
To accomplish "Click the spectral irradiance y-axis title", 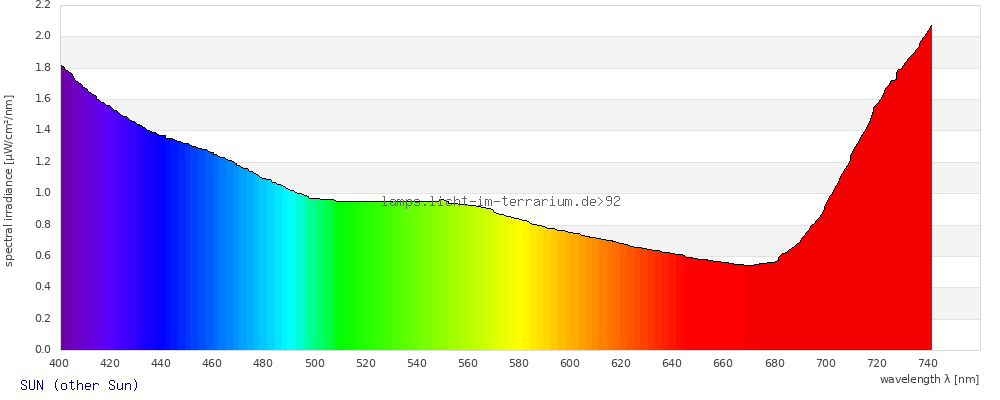I will [x=9, y=181].
